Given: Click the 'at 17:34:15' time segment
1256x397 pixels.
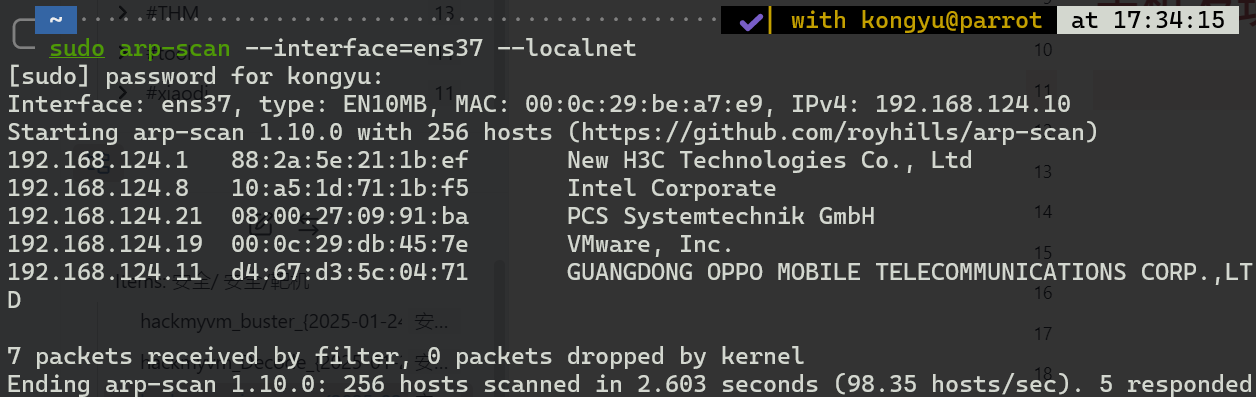Looking at the screenshot, I should (x=1148, y=20).
